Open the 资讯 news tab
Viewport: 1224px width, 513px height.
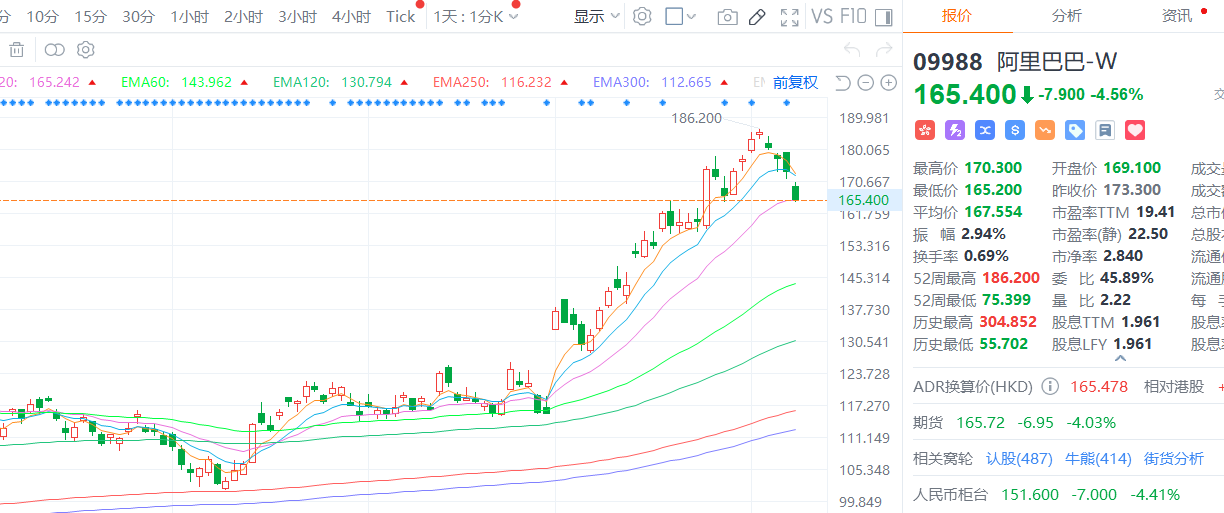[x=1176, y=15]
